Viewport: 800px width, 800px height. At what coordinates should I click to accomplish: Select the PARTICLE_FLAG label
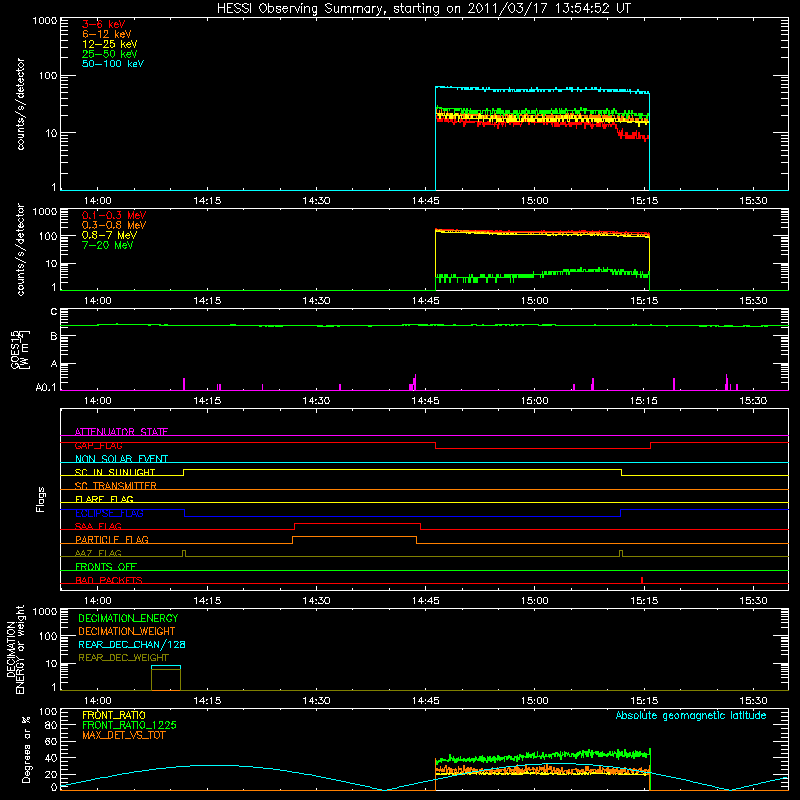point(112,539)
